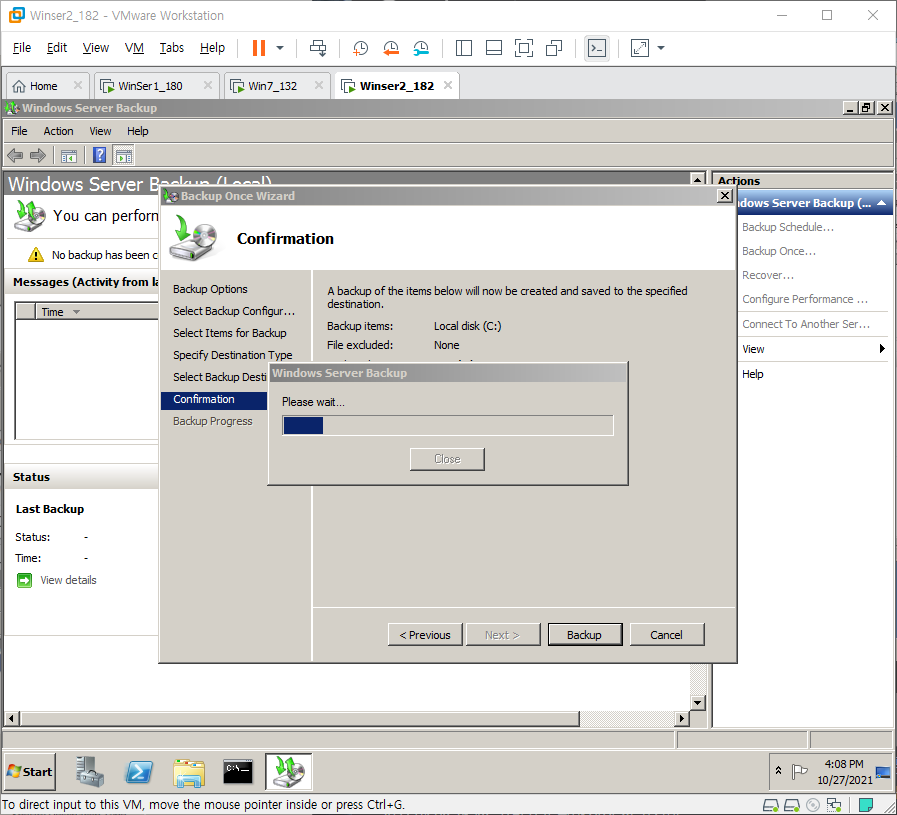This screenshot has width=897, height=815.
Task: Click Recover... in the Actions pane
Action: point(768,275)
